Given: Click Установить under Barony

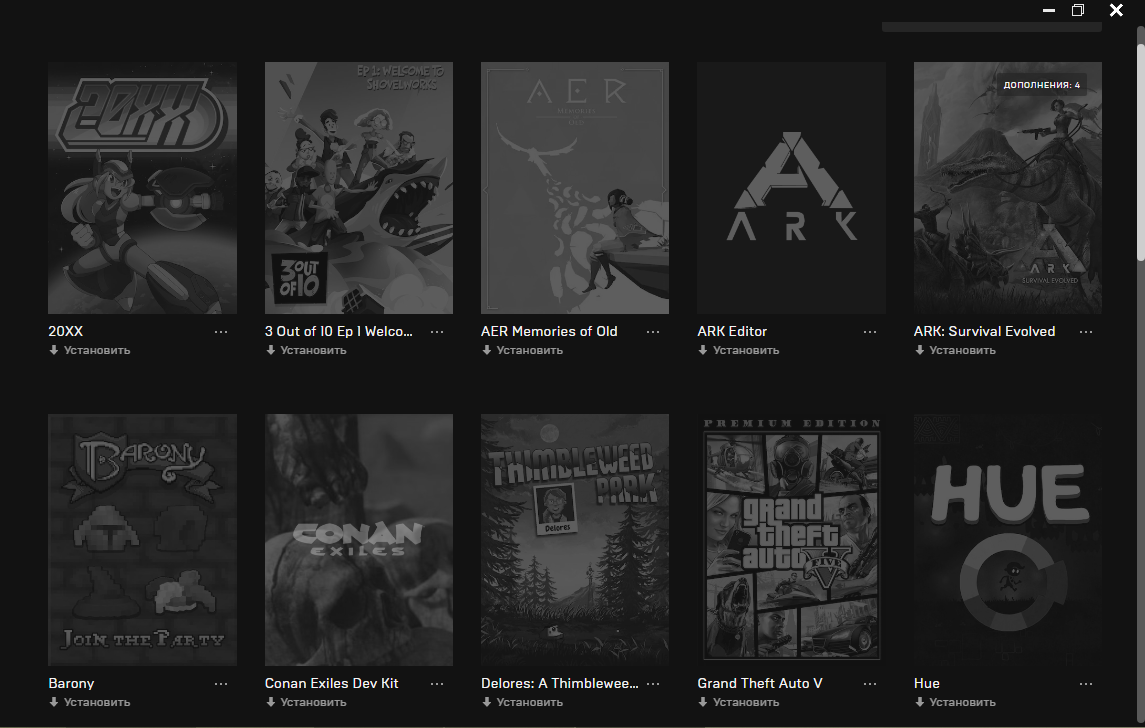Looking at the screenshot, I should click(x=90, y=702).
